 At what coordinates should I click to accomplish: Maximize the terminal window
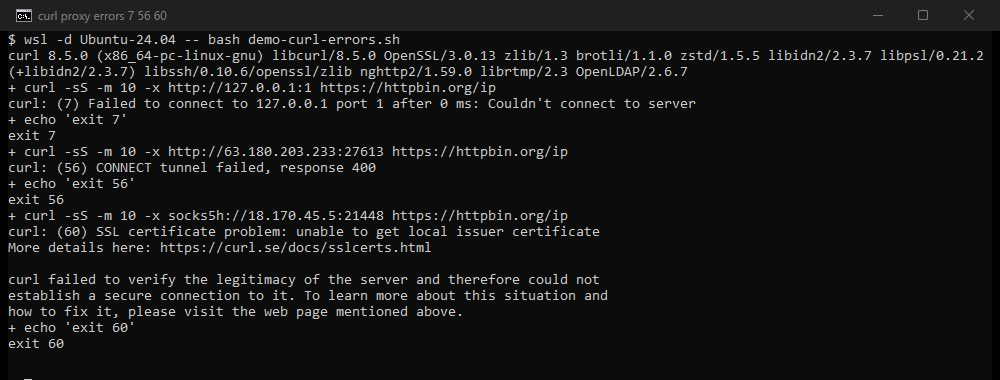point(923,15)
